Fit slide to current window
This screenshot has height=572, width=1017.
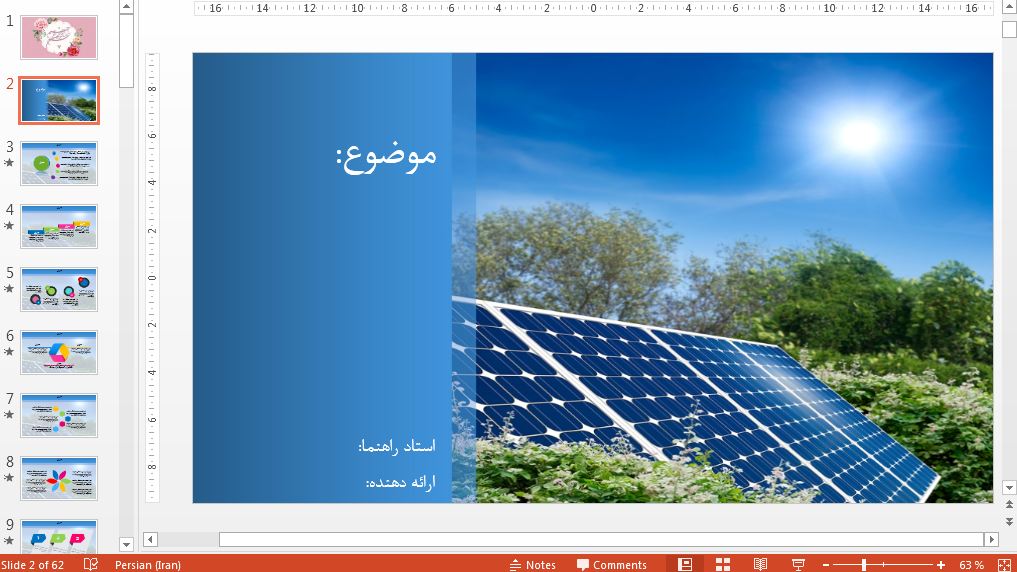pyautogui.click(x=1003, y=564)
